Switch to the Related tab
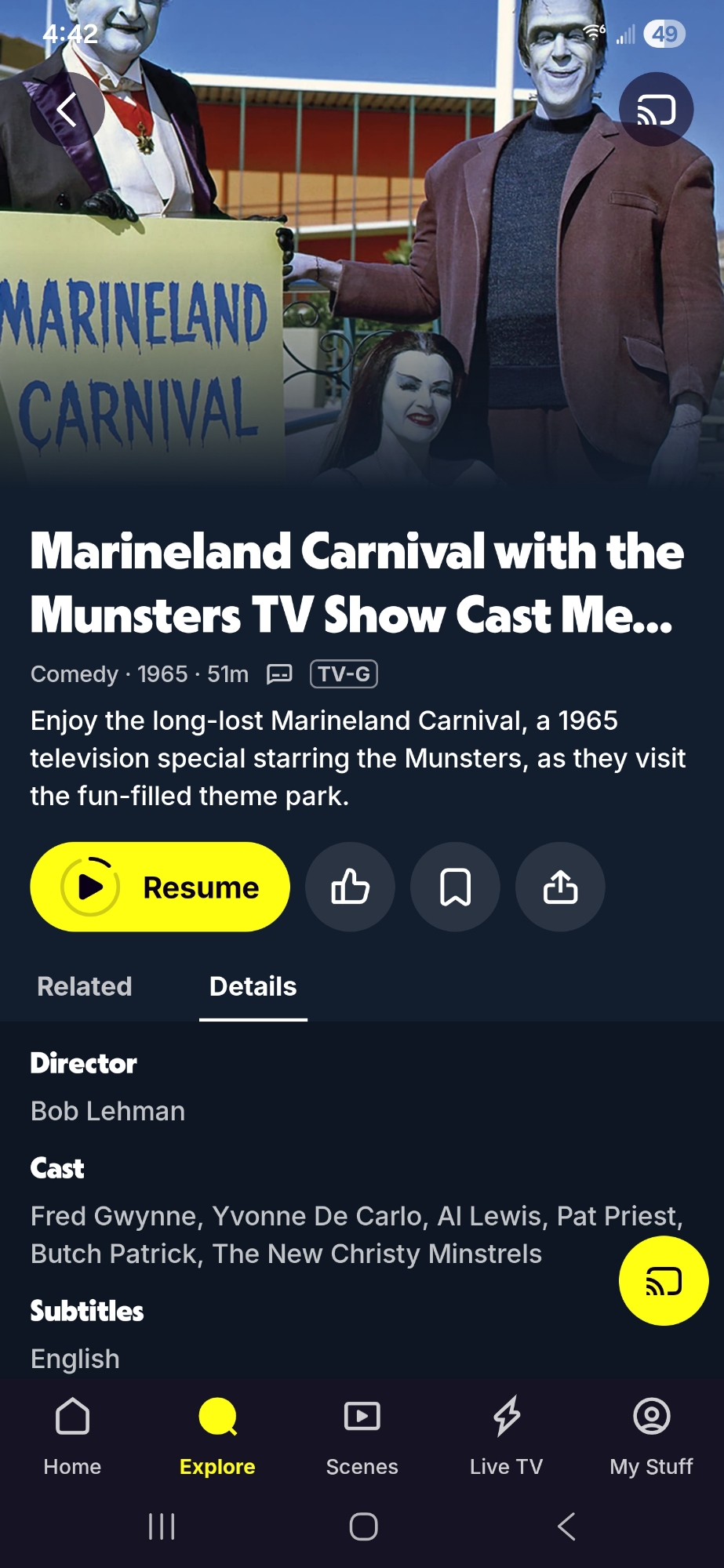This screenshot has width=724, height=1568. click(x=85, y=986)
